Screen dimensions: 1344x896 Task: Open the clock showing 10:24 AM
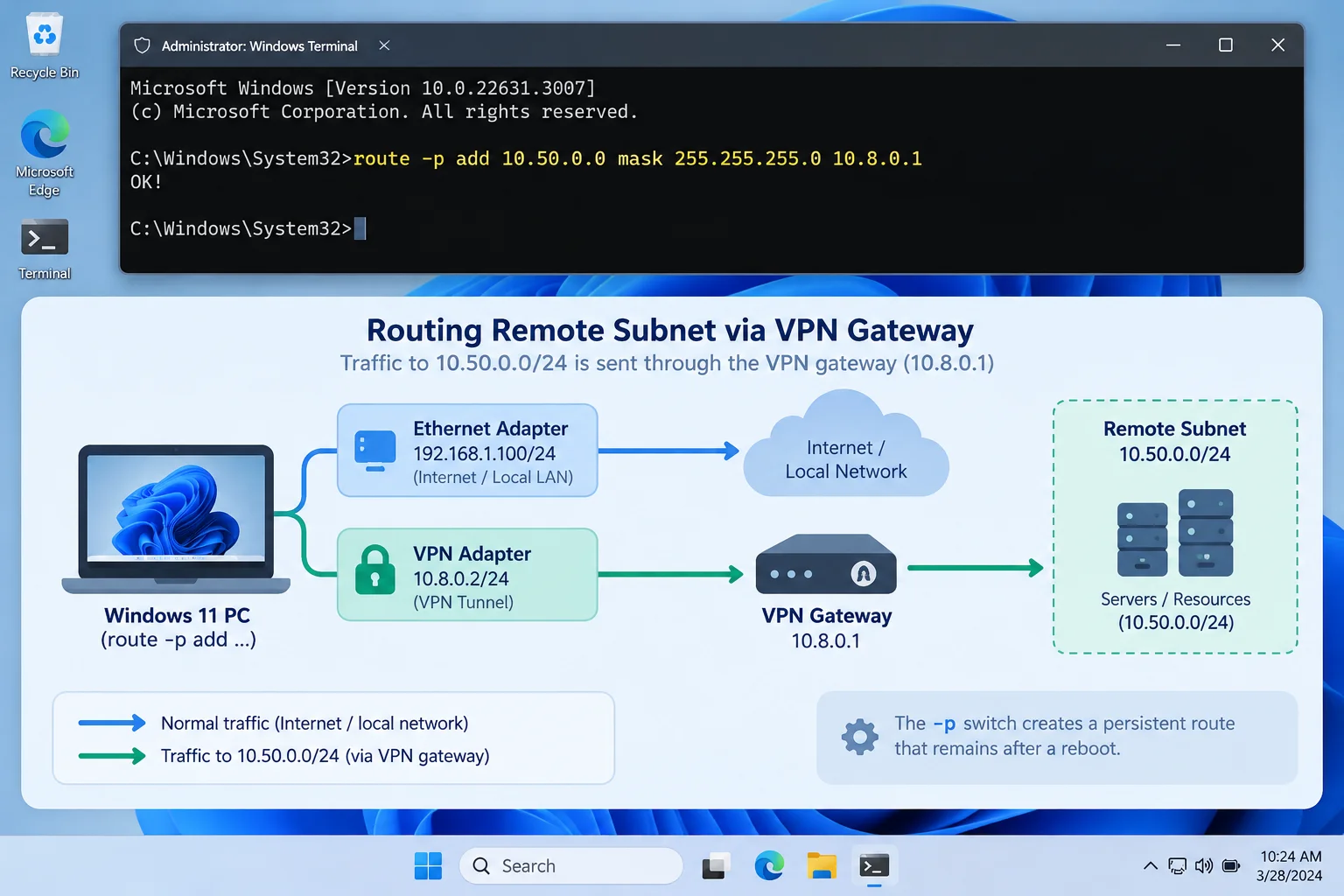coord(1290,866)
